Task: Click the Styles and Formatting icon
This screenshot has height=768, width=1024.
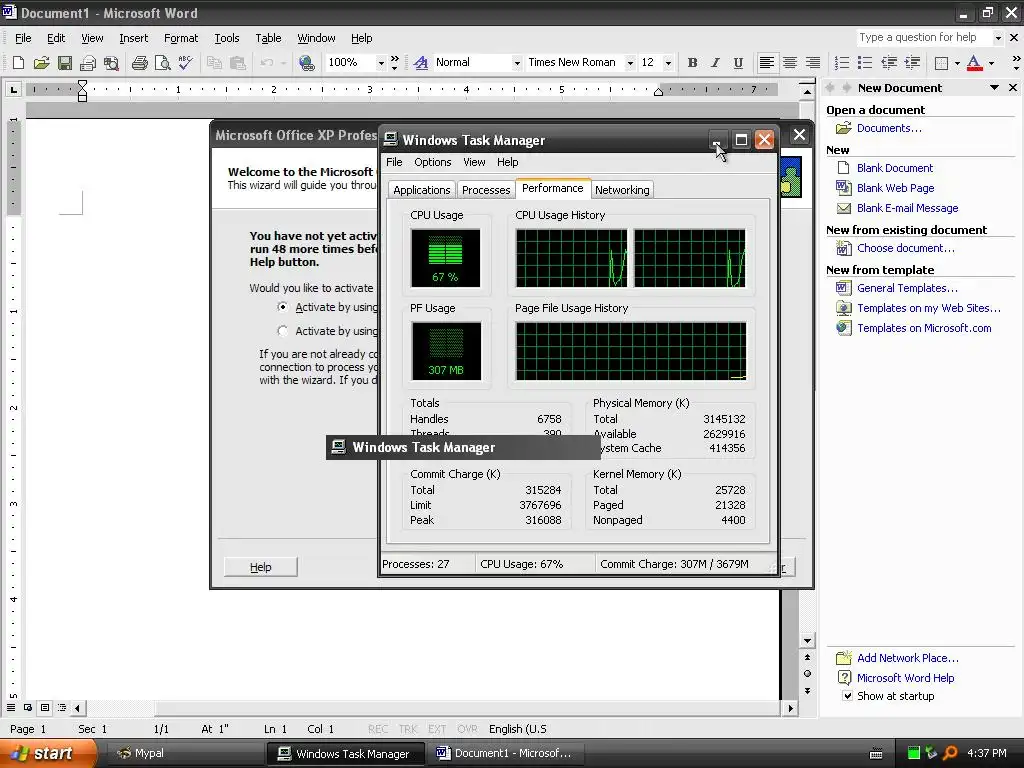Action: point(421,63)
